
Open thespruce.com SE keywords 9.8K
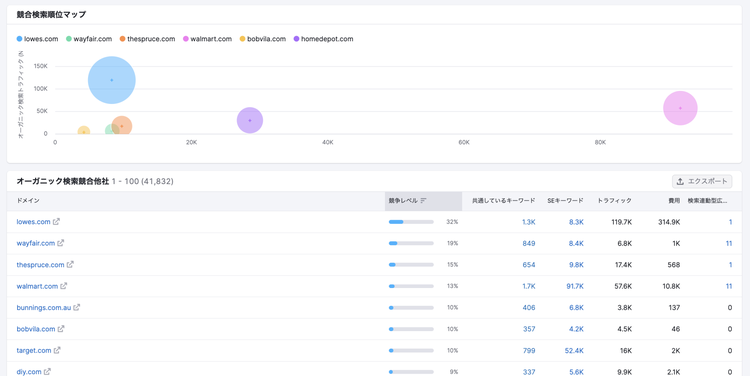(x=576, y=265)
